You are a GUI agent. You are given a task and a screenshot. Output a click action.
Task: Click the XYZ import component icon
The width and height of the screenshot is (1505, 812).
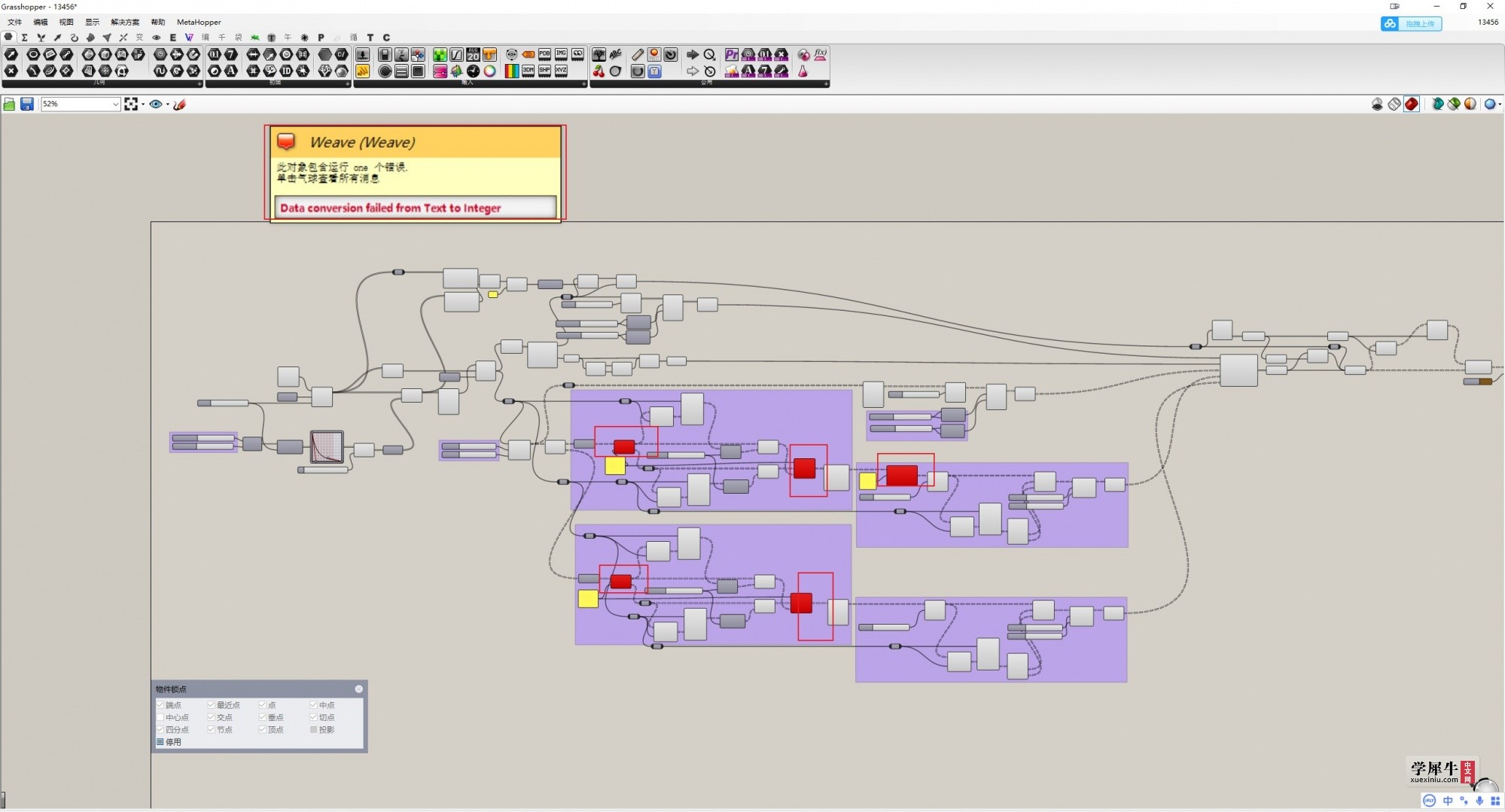click(561, 71)
